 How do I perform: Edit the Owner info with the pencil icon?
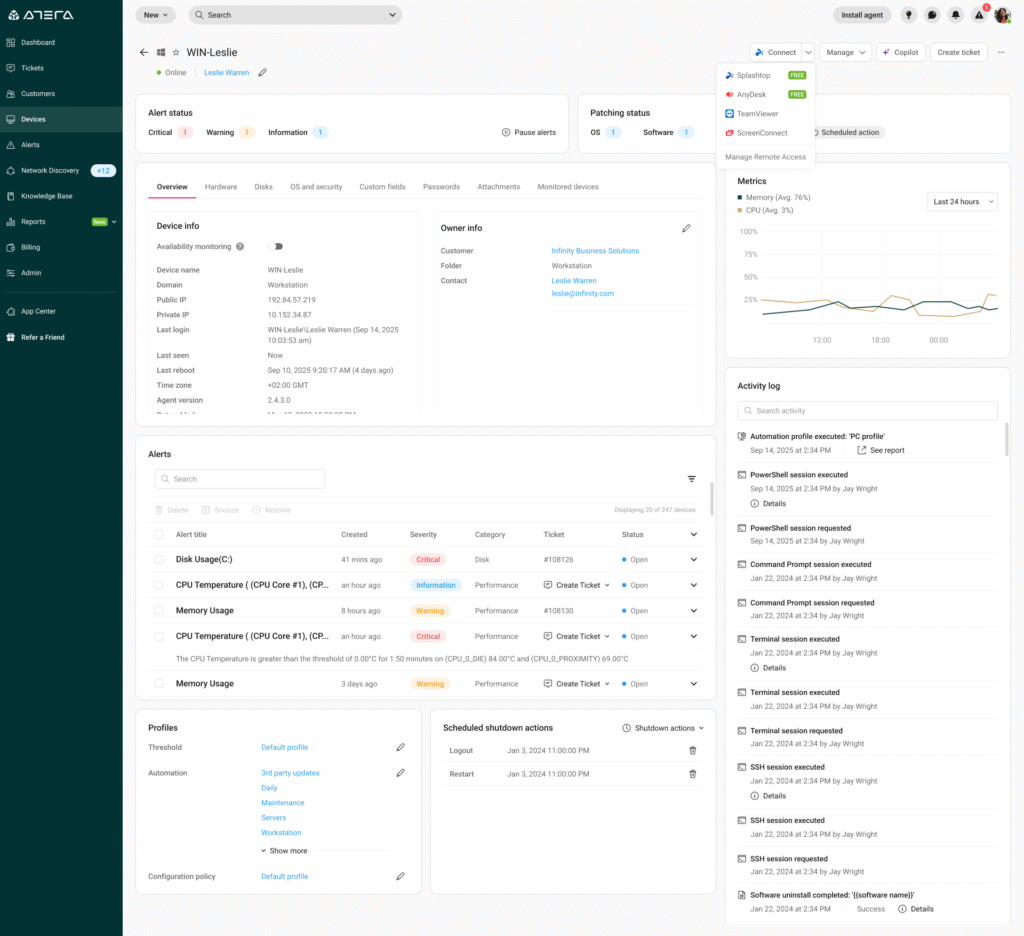pos(687,228)
